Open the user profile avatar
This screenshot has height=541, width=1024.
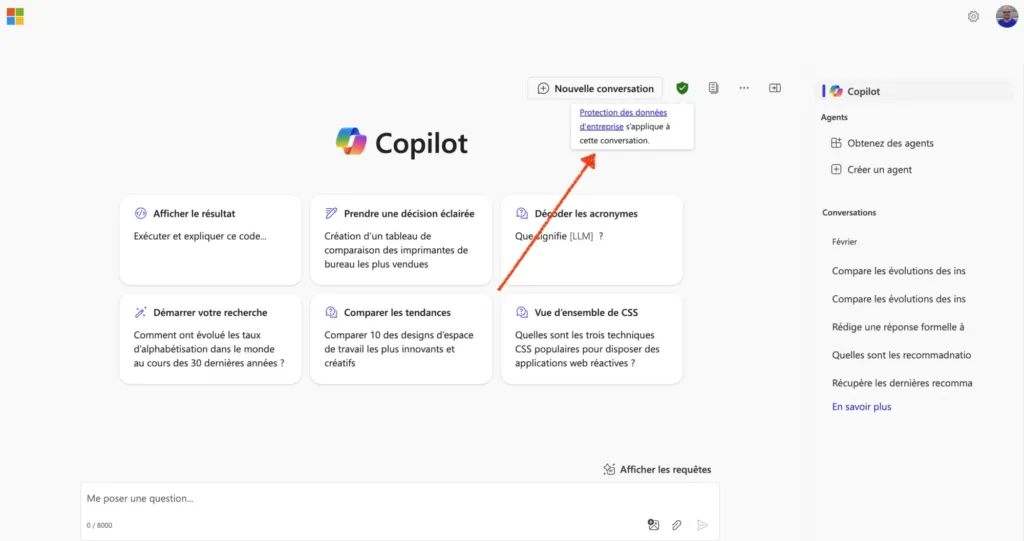pyautogui.click(x=1006, y=16)
